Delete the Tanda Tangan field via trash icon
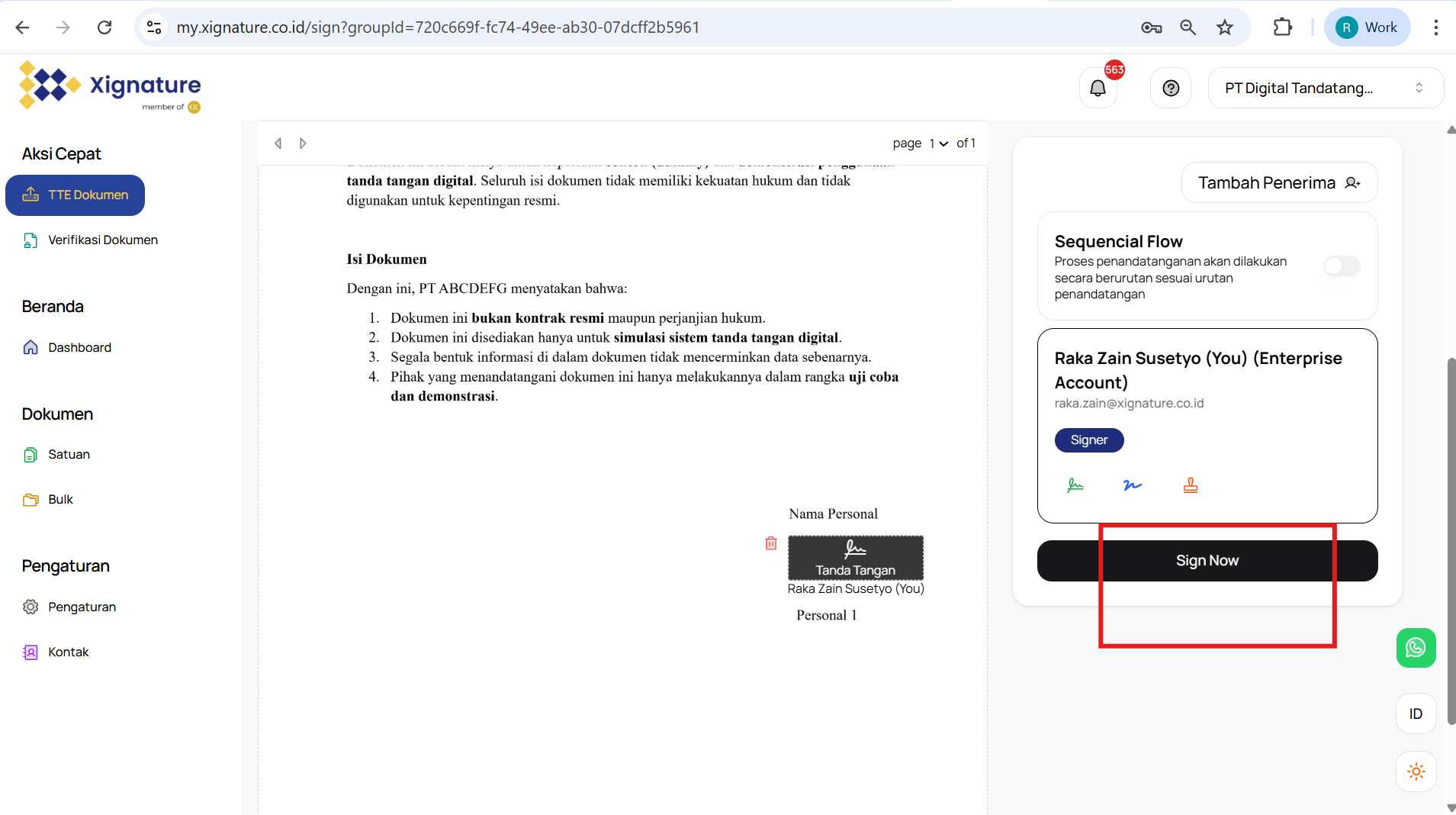The image size is (1456, 815). click(x=771, y=543)
